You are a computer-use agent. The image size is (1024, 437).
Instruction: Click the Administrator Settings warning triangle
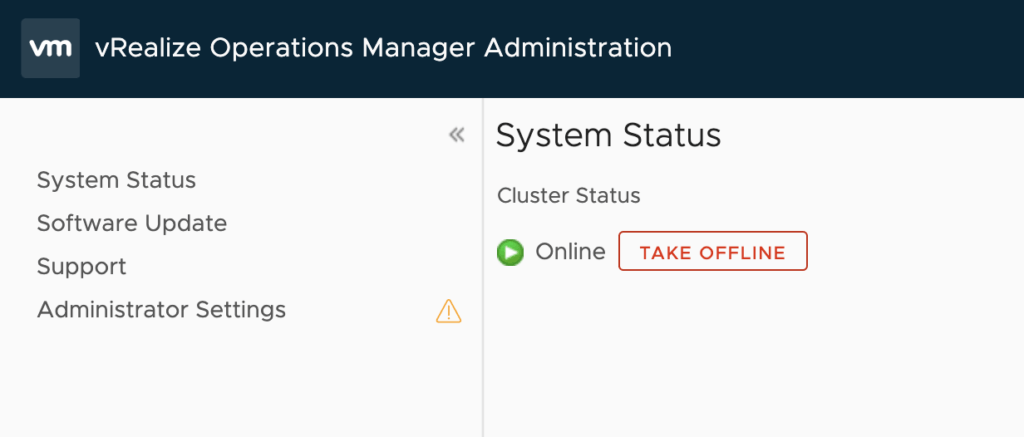pyautogui.click(x=449, y=312)
